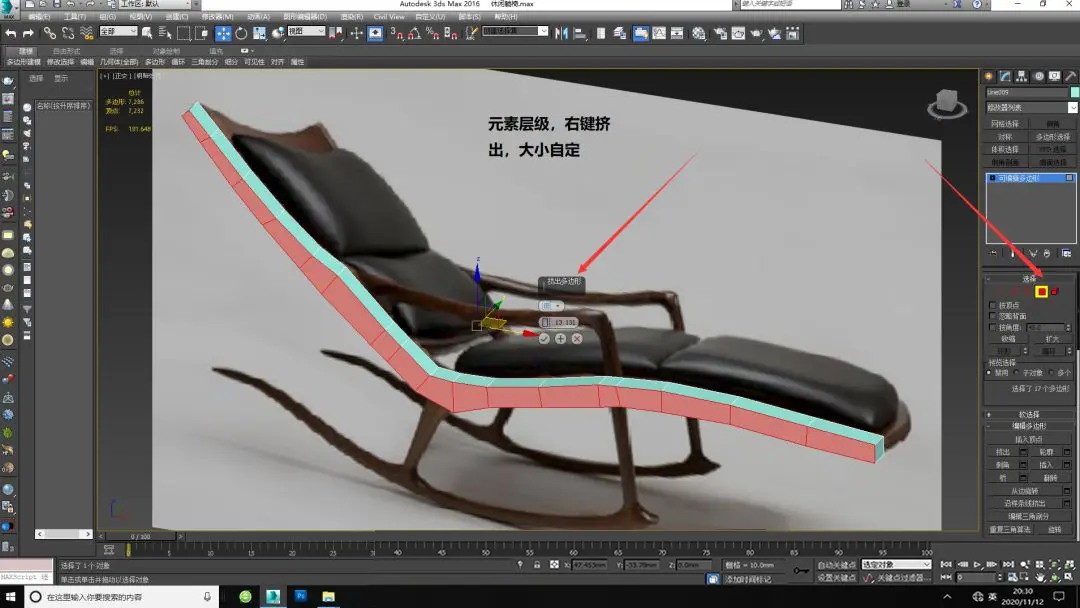
Task: Collapse the 编辑多边形 rollout
Action: click(x=1030, y=426)
